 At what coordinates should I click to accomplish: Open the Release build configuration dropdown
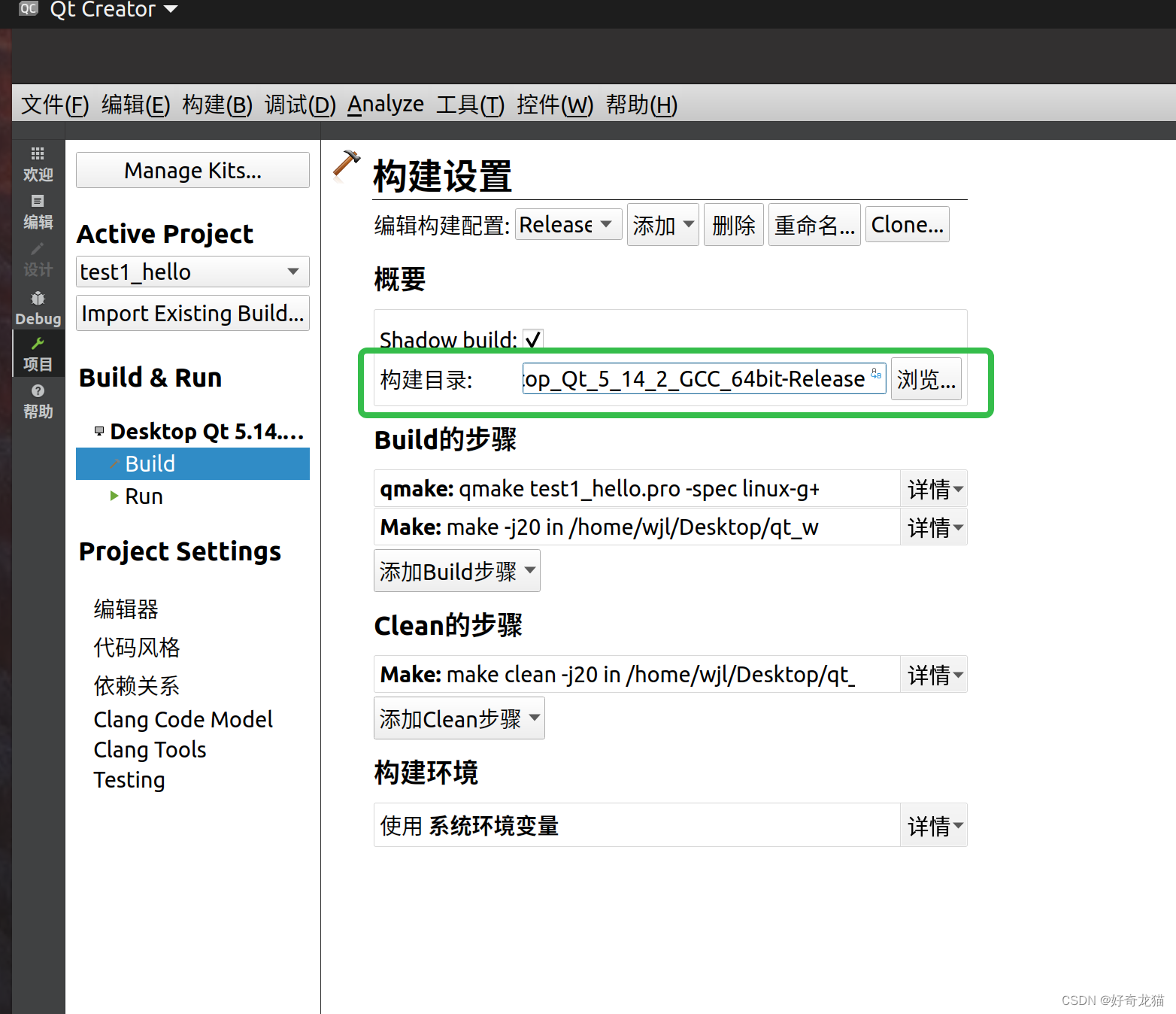pyautogui.click(x=568, y=225)
